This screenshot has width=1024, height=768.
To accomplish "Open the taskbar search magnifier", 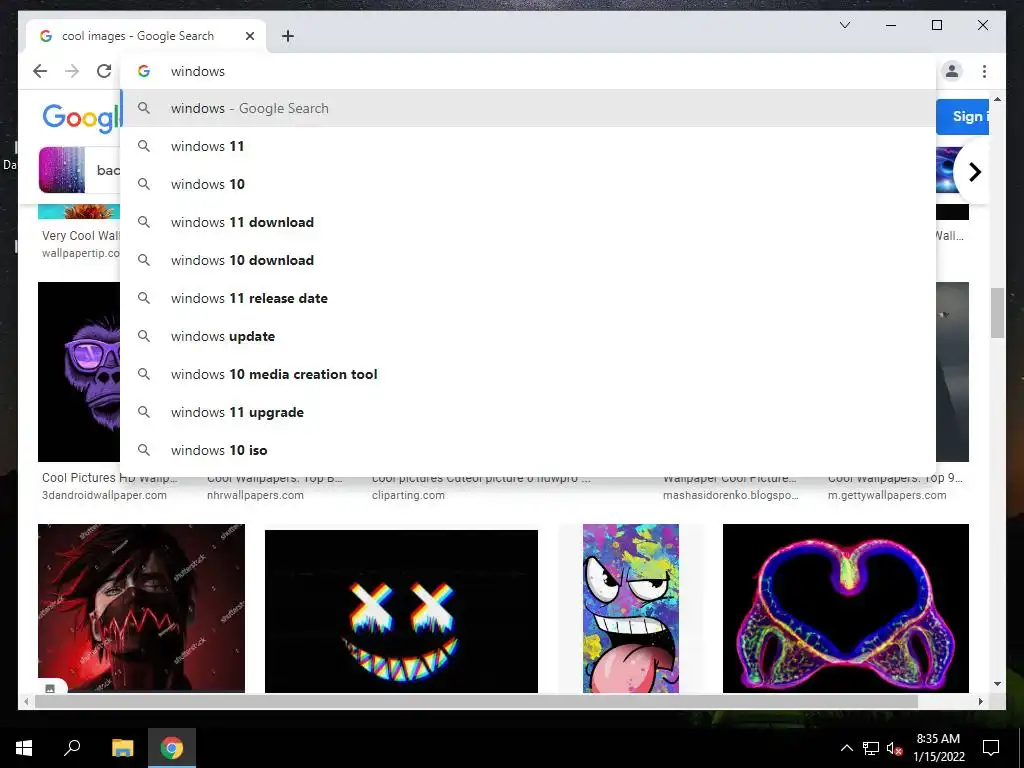I will (72, 748).
